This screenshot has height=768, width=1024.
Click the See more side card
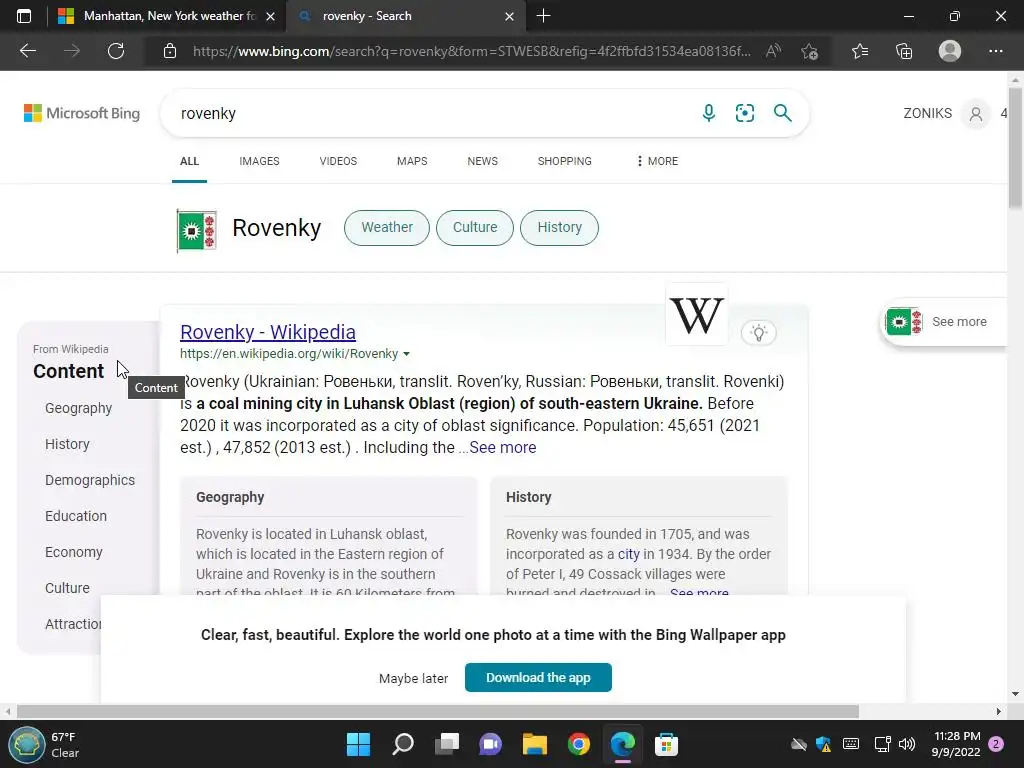[x=944, y=321]
